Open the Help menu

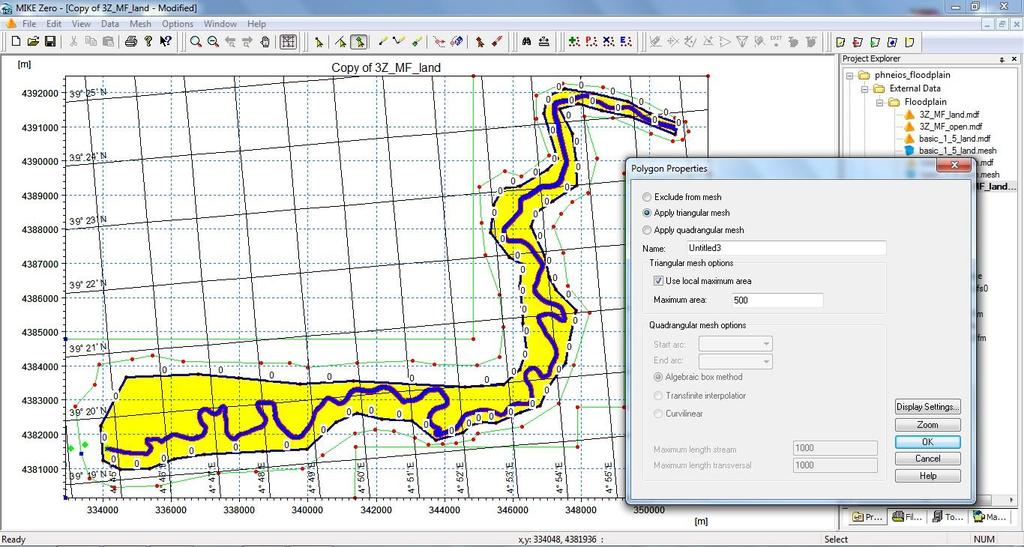point(256,23)
